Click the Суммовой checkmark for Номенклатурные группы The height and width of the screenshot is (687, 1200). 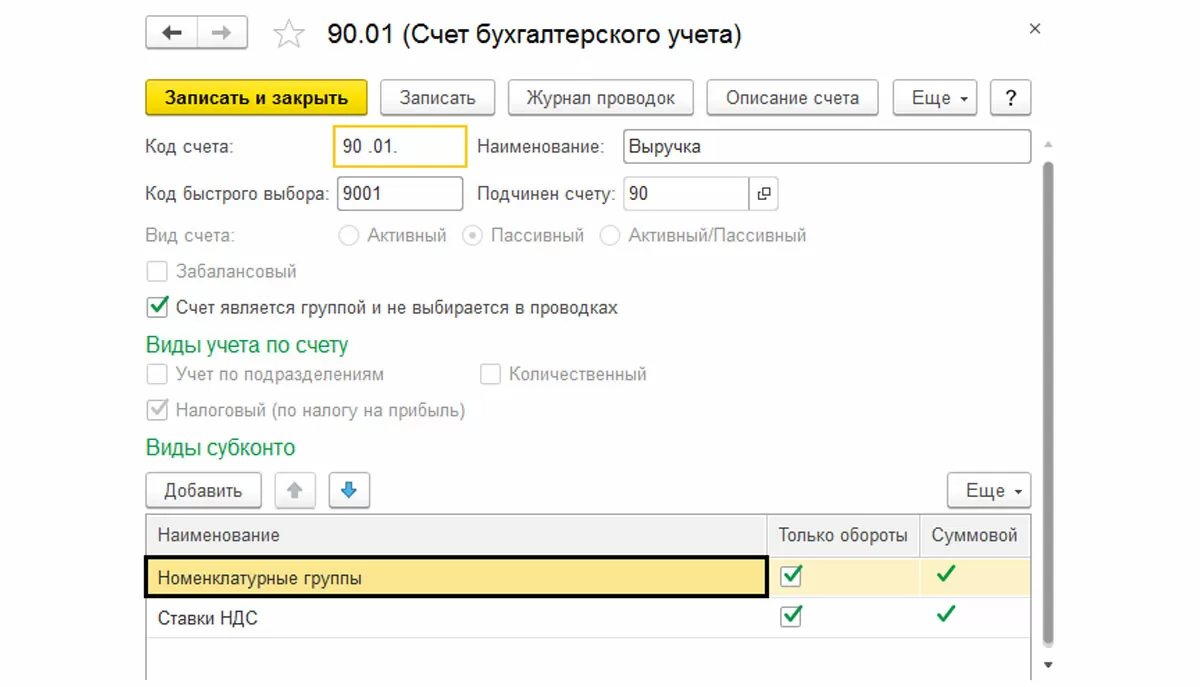(945, 575)
